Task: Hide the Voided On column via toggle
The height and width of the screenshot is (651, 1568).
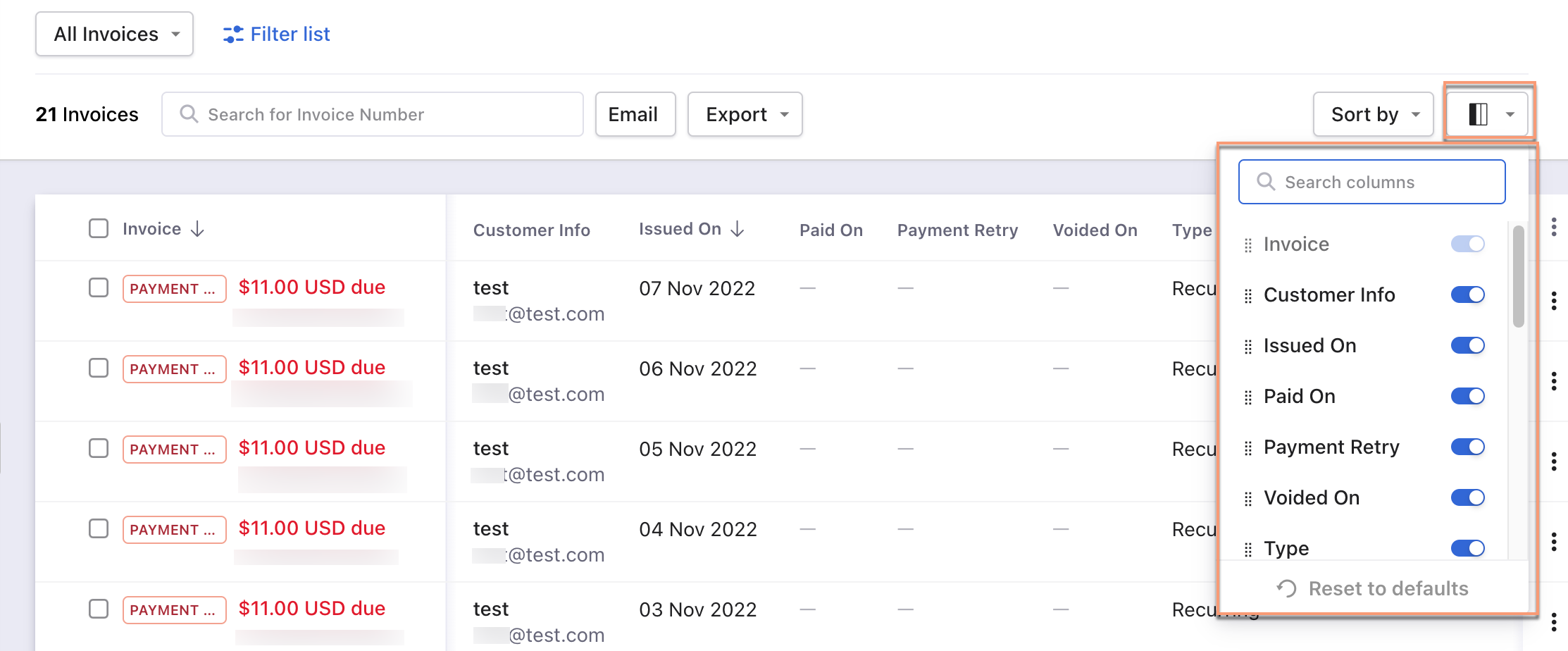Action: [x=1467, y=498]
